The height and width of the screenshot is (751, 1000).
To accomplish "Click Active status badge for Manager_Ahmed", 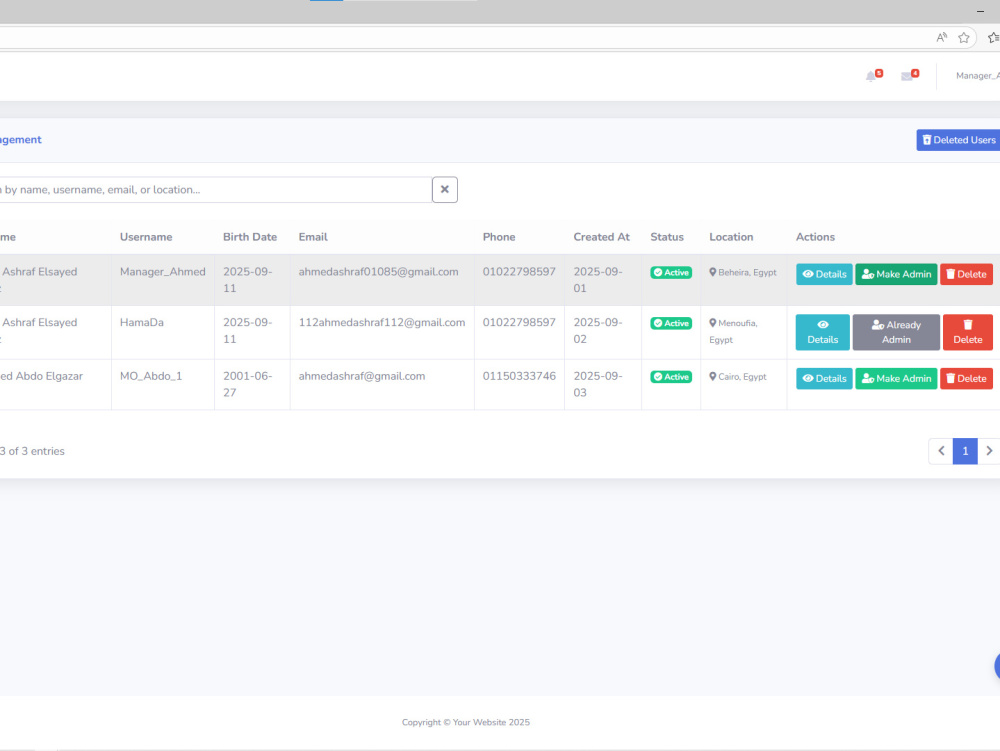I will 671,272.
